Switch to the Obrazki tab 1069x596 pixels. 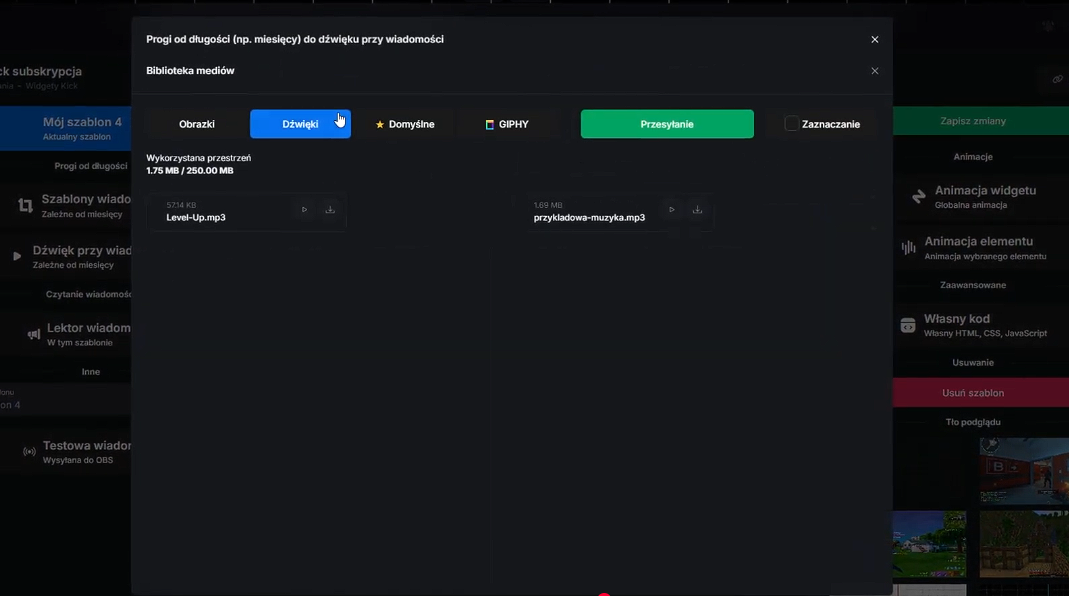tap(196, 124)
